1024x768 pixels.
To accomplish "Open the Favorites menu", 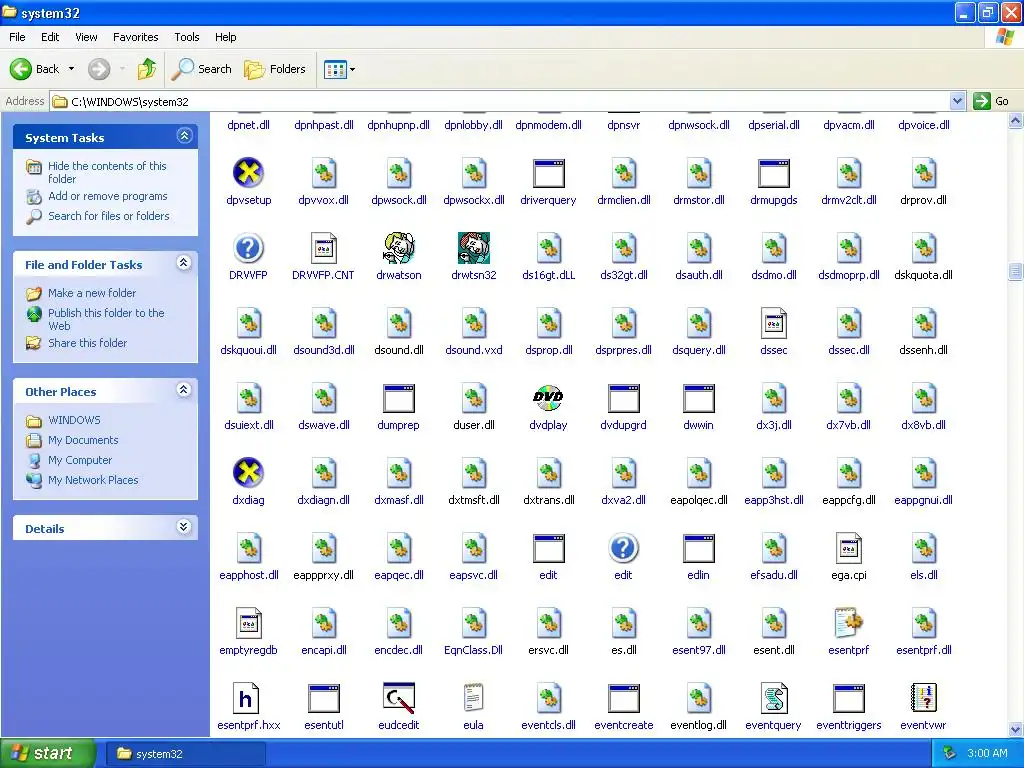I will [136, 37].
